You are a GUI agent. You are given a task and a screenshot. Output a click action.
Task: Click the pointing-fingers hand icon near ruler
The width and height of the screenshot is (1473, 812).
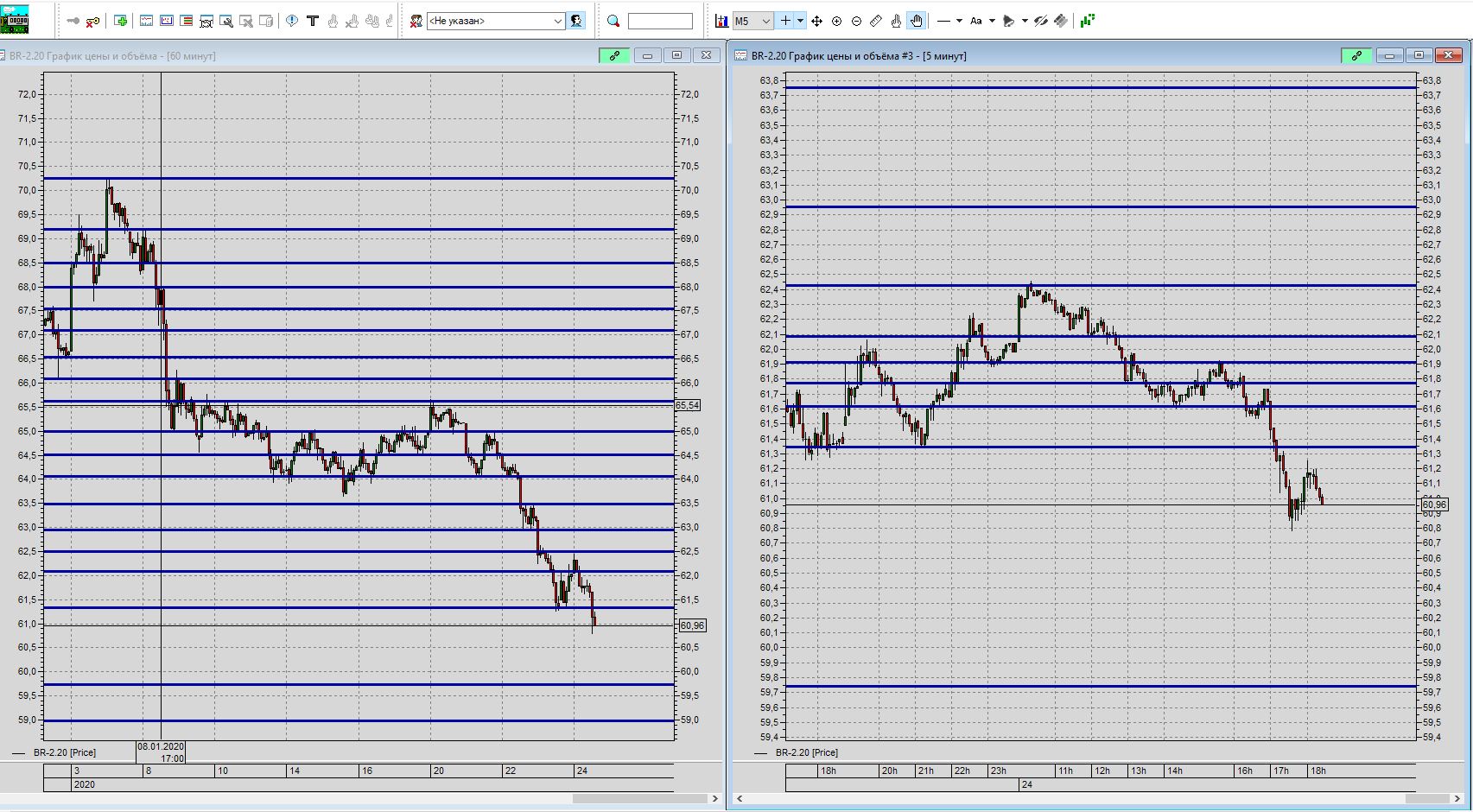[x=896, y=21]
